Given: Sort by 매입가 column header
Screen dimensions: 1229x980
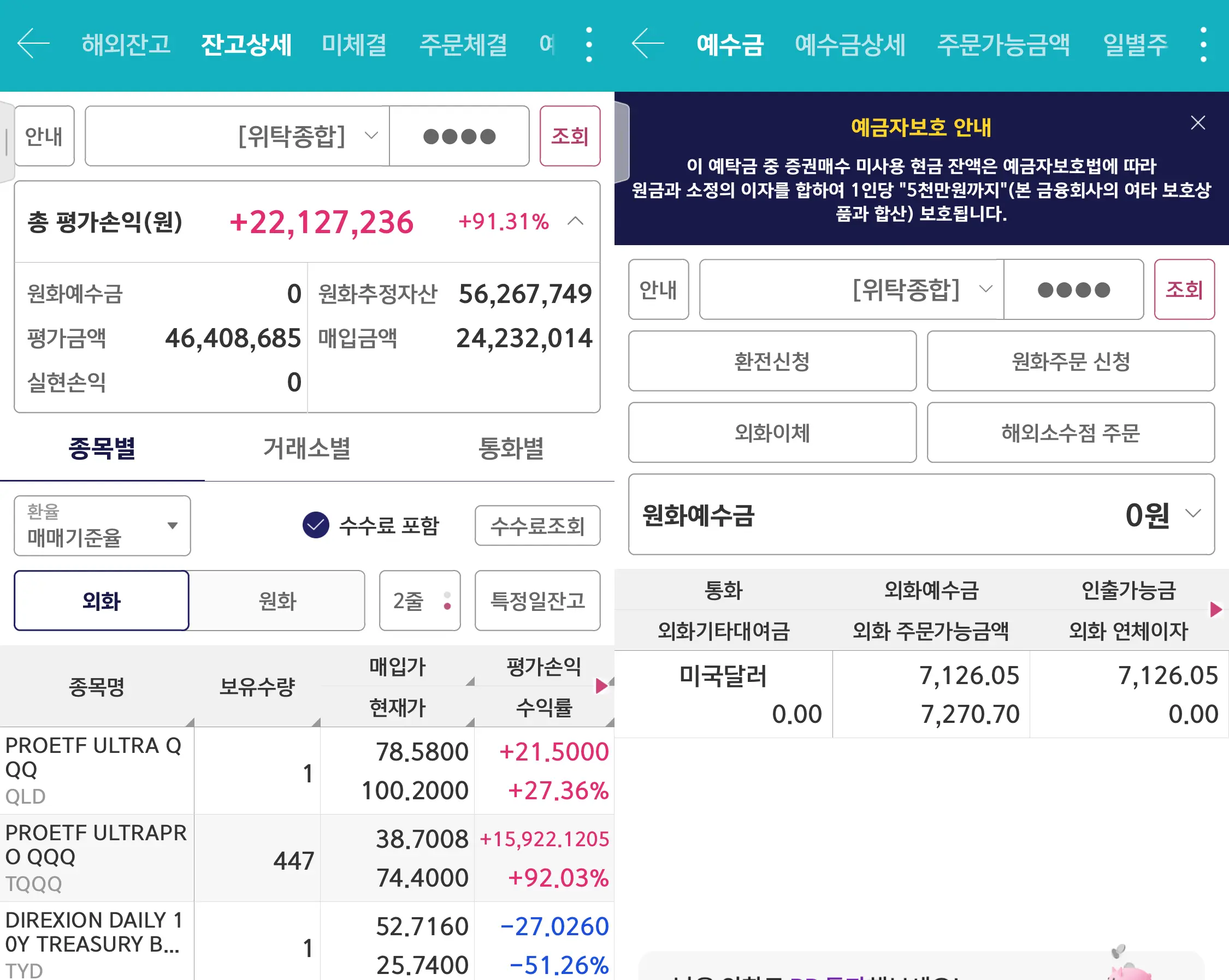Looking at the screenshot, I should (x=397, y=666).
